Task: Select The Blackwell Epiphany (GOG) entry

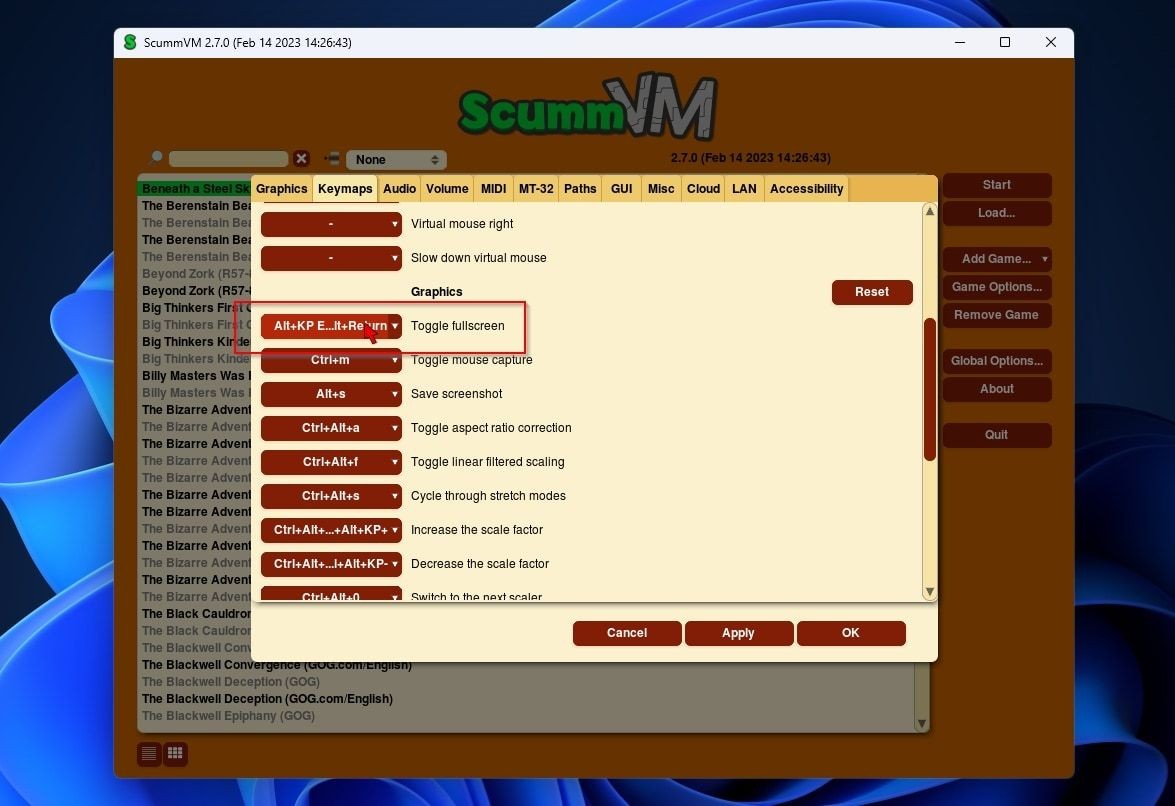Action: [x=229, y=716]
